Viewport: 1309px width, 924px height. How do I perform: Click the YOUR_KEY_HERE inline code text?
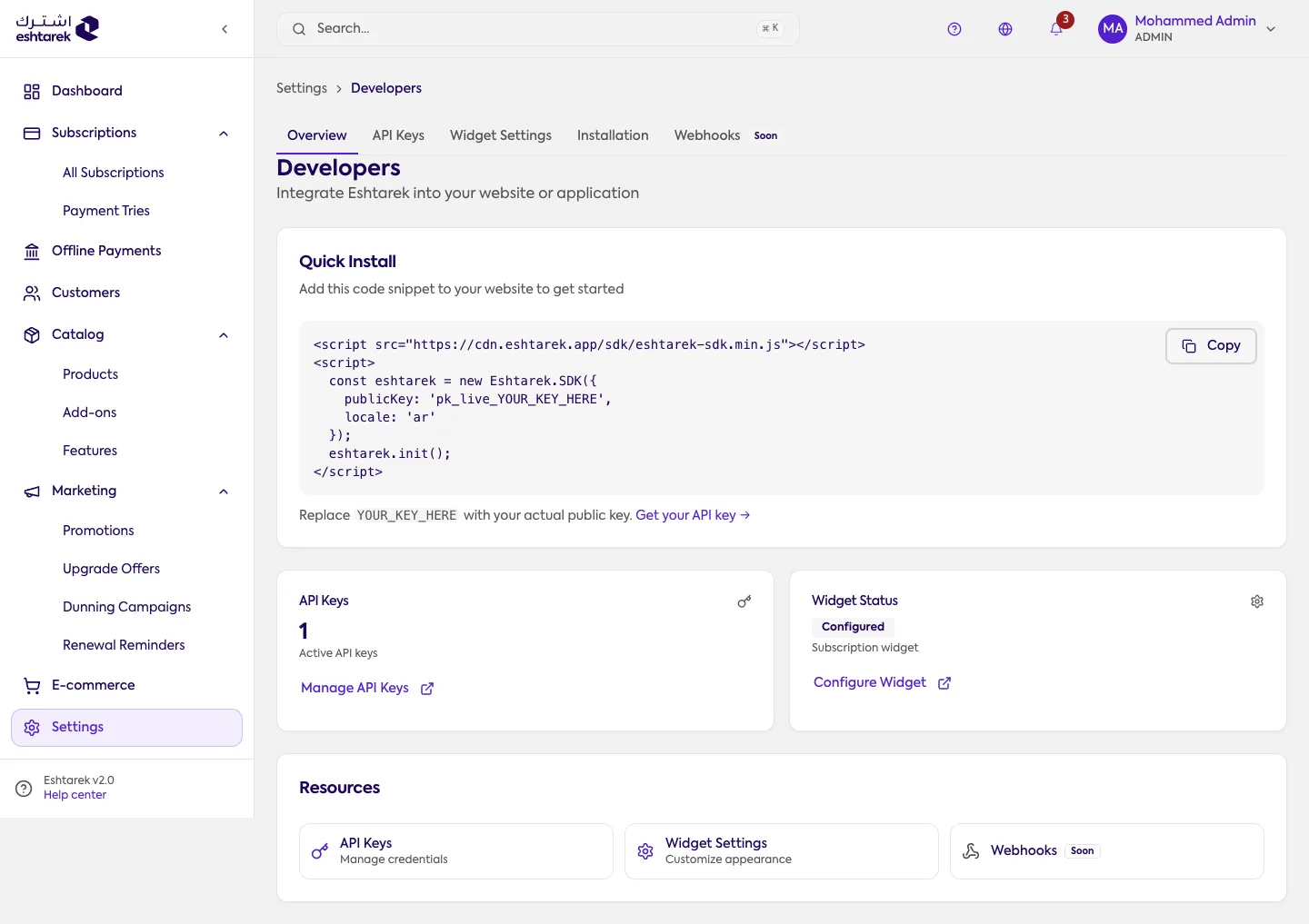pyautogui.click(x=406, y=515)
